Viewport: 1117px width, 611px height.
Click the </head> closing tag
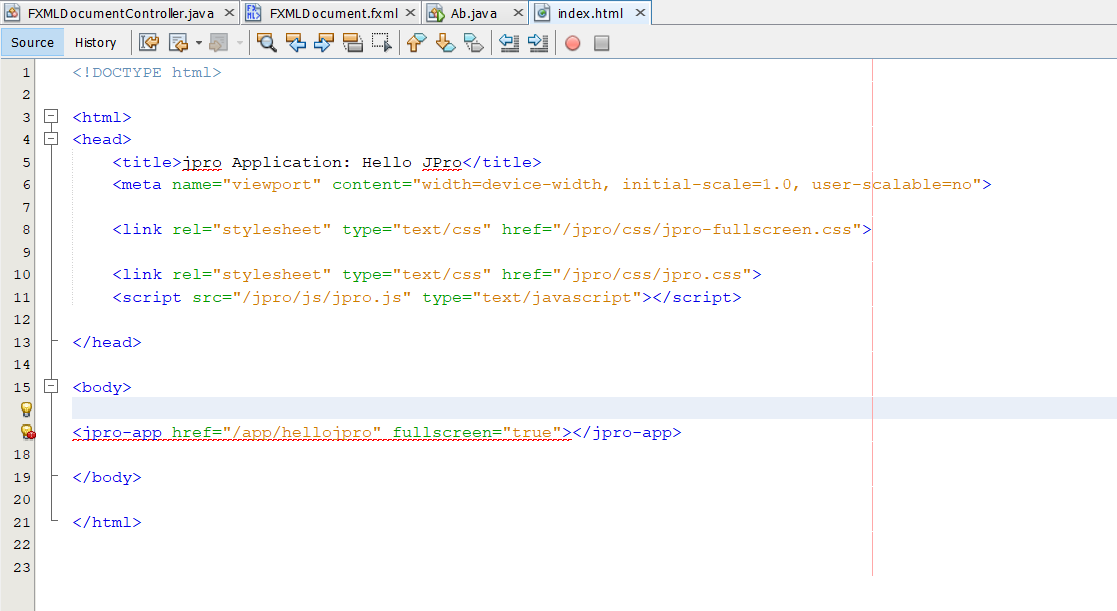pos(107,343)
